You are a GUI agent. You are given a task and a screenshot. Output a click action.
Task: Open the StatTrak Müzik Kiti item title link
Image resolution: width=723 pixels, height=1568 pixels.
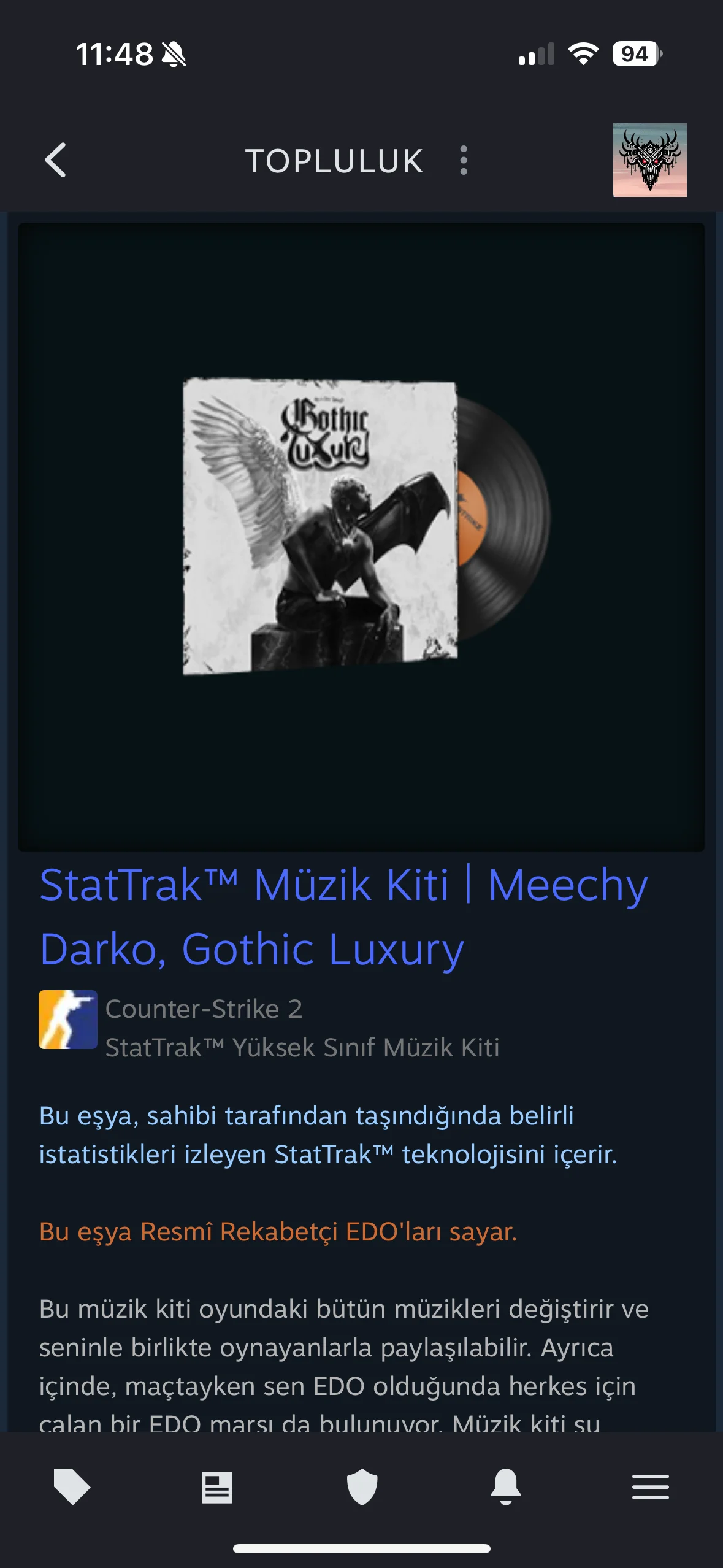[343, 917]
